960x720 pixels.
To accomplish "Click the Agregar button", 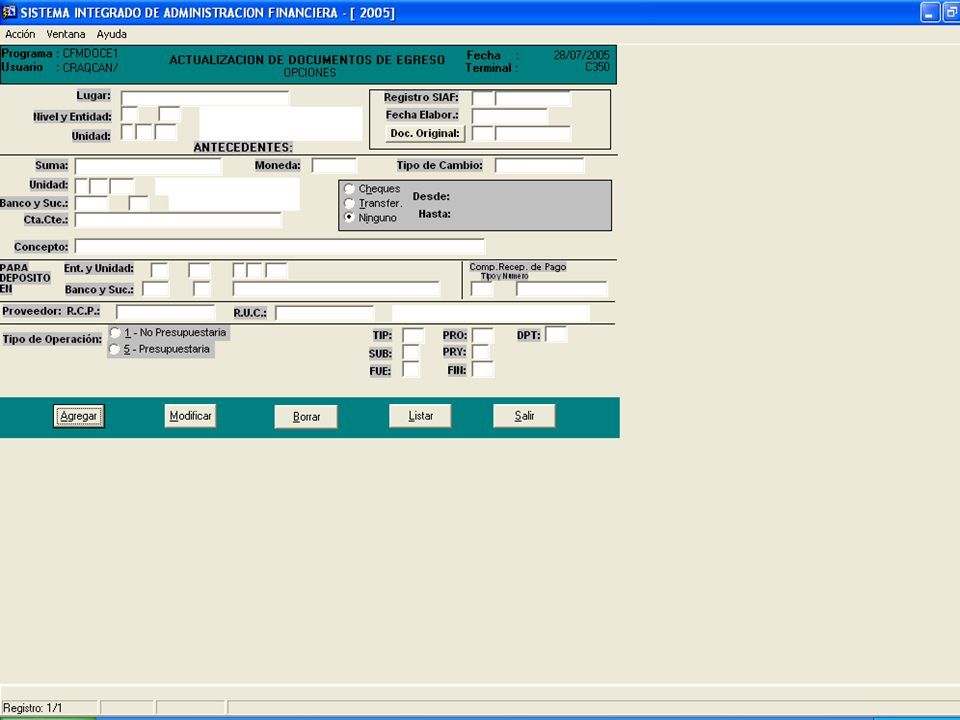I will point(79,416).
